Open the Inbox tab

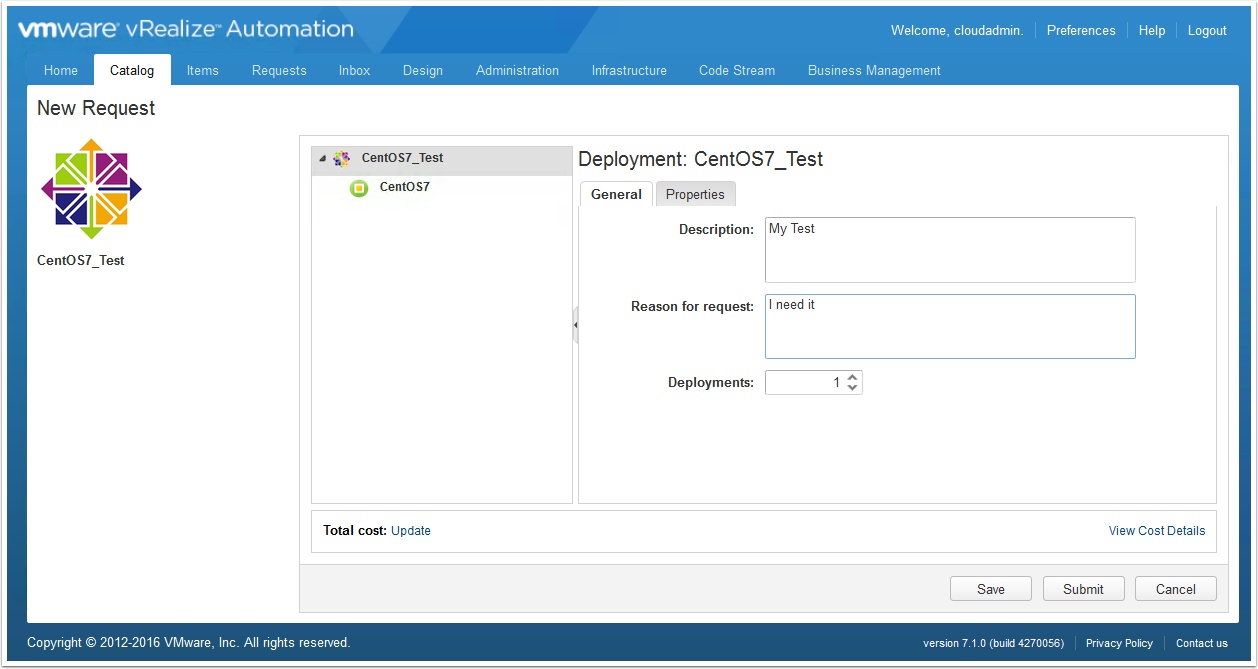click(x=355, y=70)
